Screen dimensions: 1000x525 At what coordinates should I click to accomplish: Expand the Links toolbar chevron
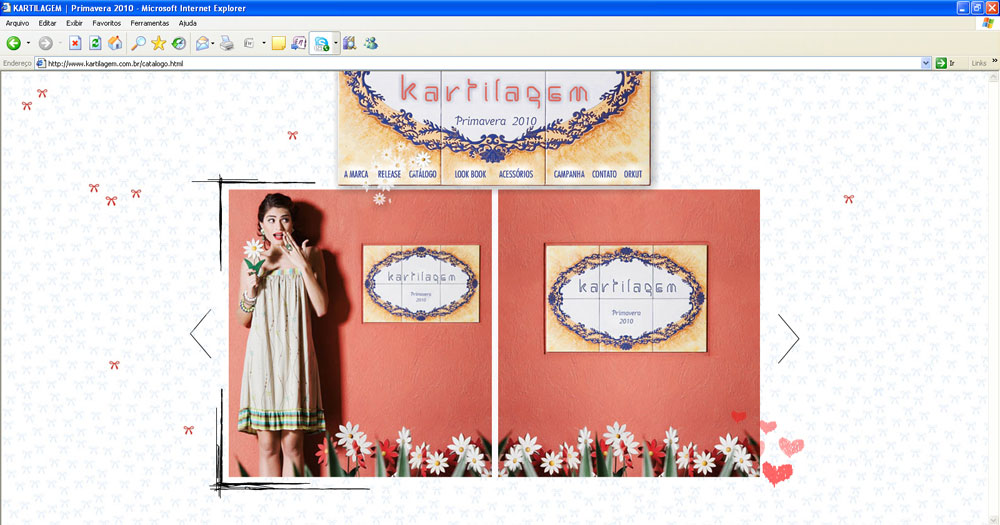[x=994, y=61]
